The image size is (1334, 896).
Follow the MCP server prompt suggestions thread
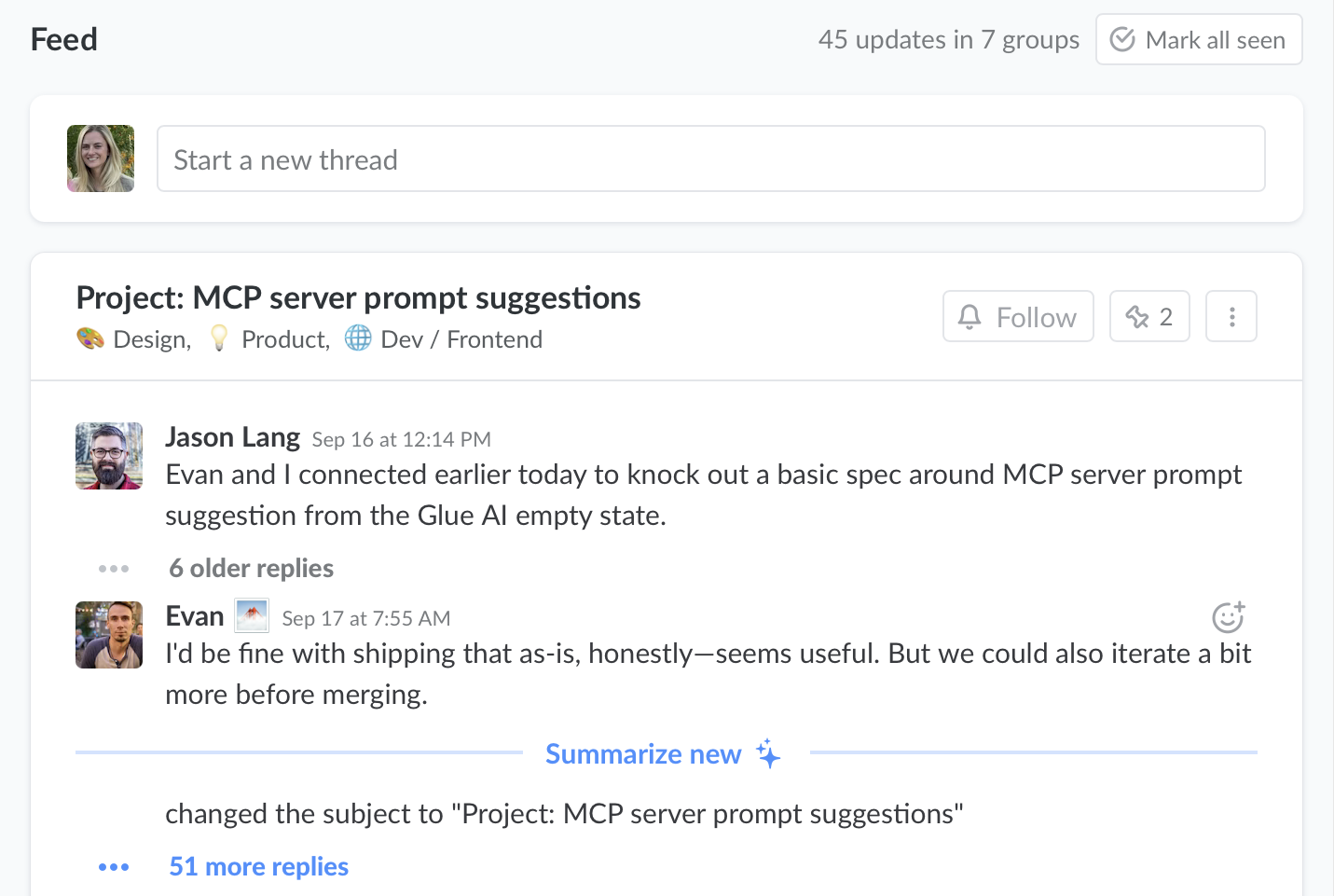[x=1017, y=317]
